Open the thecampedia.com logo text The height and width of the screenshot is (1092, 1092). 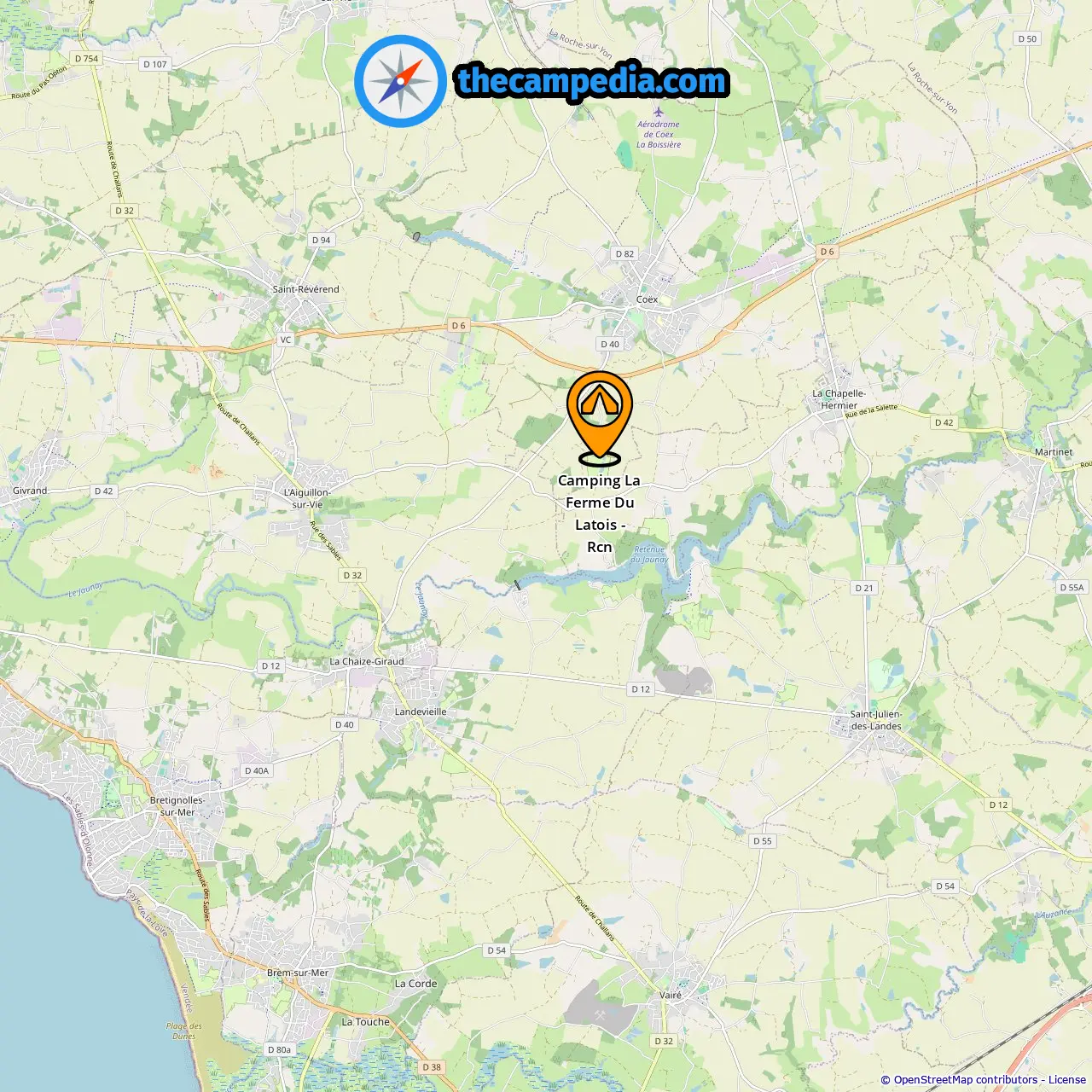pos(592,81)
